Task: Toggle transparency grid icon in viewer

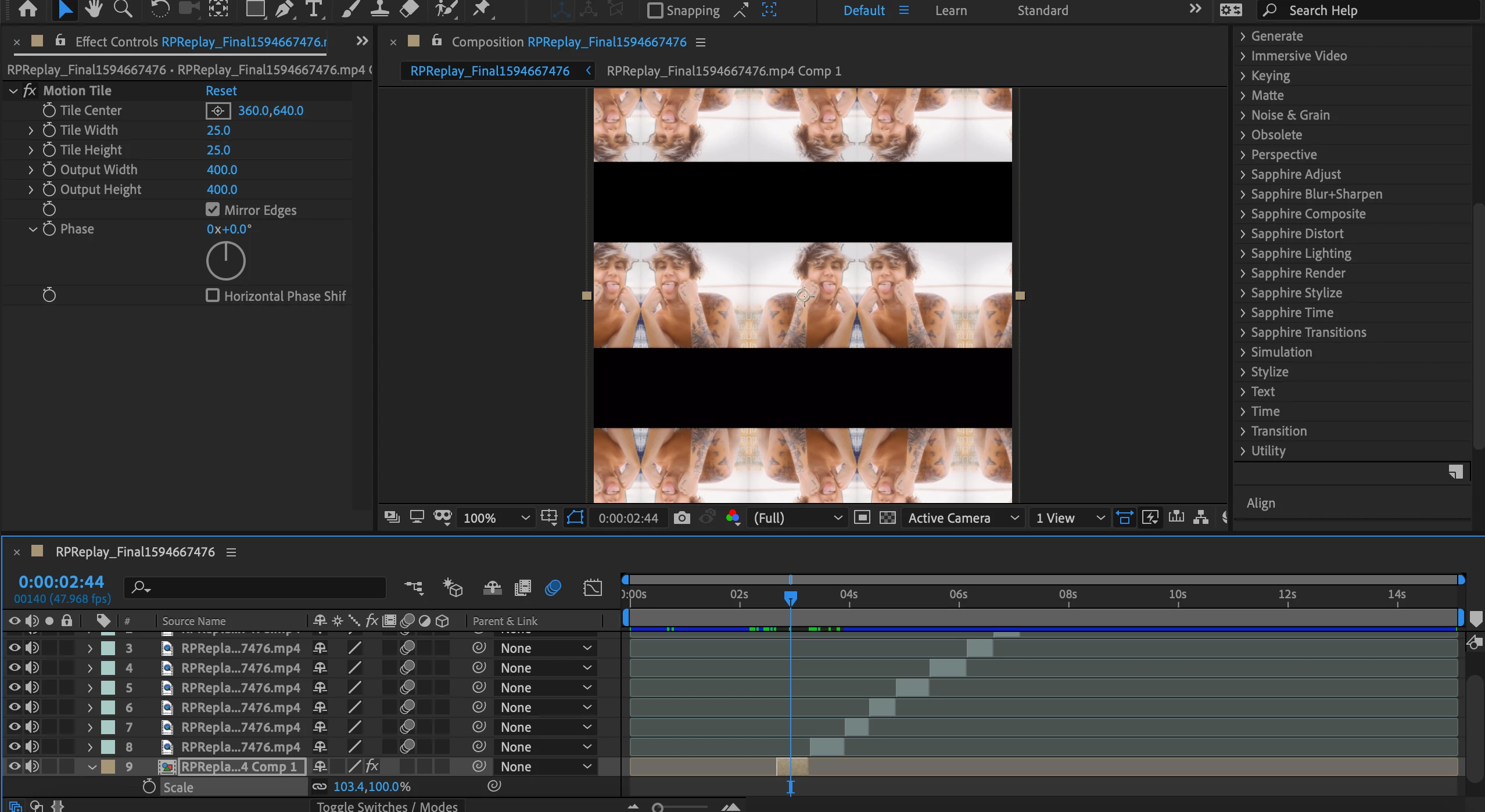Action: (x=887, y=518)
